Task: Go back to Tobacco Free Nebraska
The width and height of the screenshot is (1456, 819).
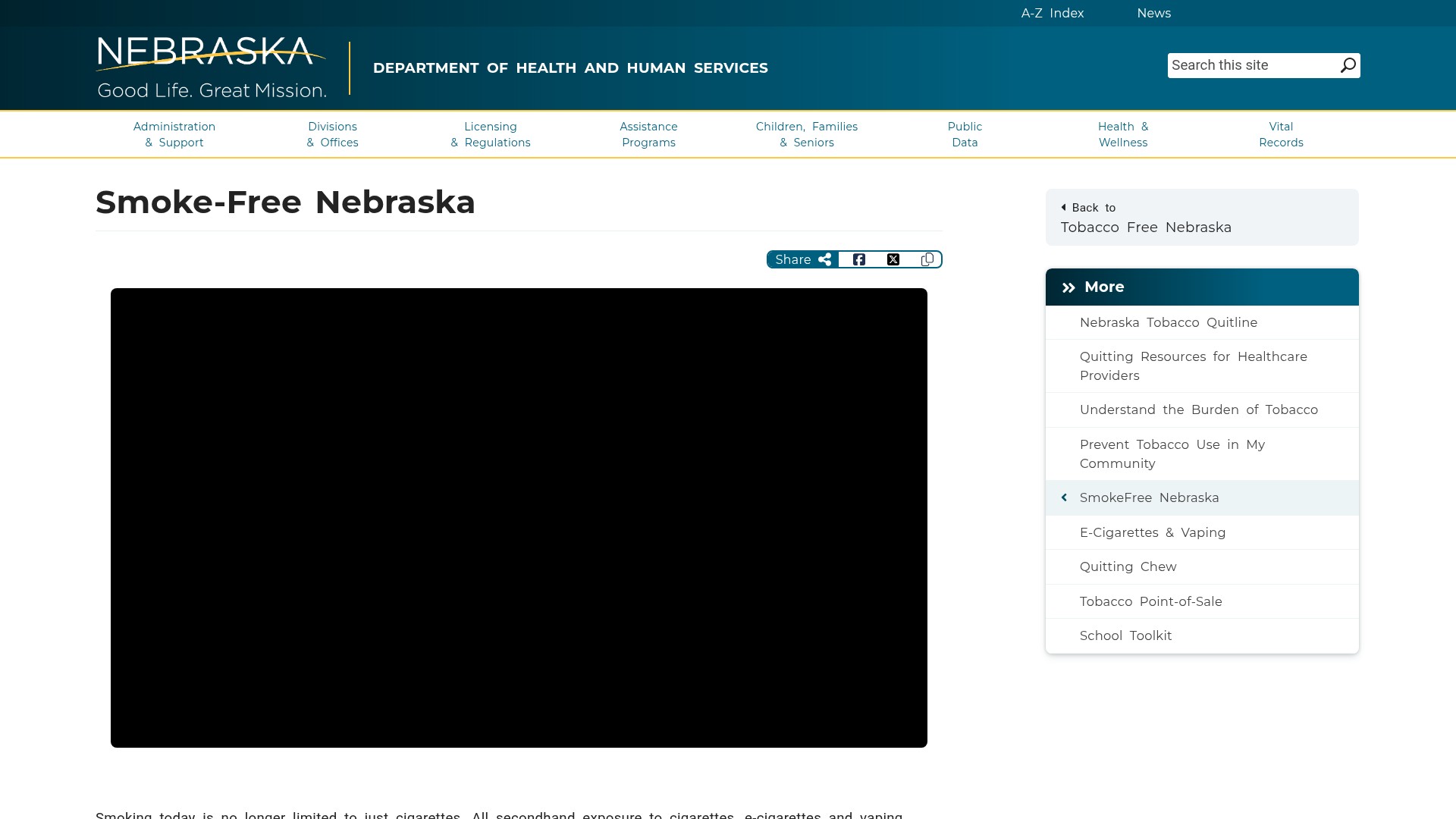Action: point(1202,217)
